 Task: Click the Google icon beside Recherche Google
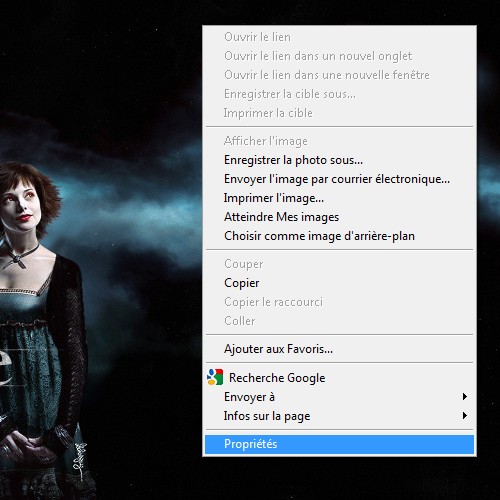tap(215, 377)
